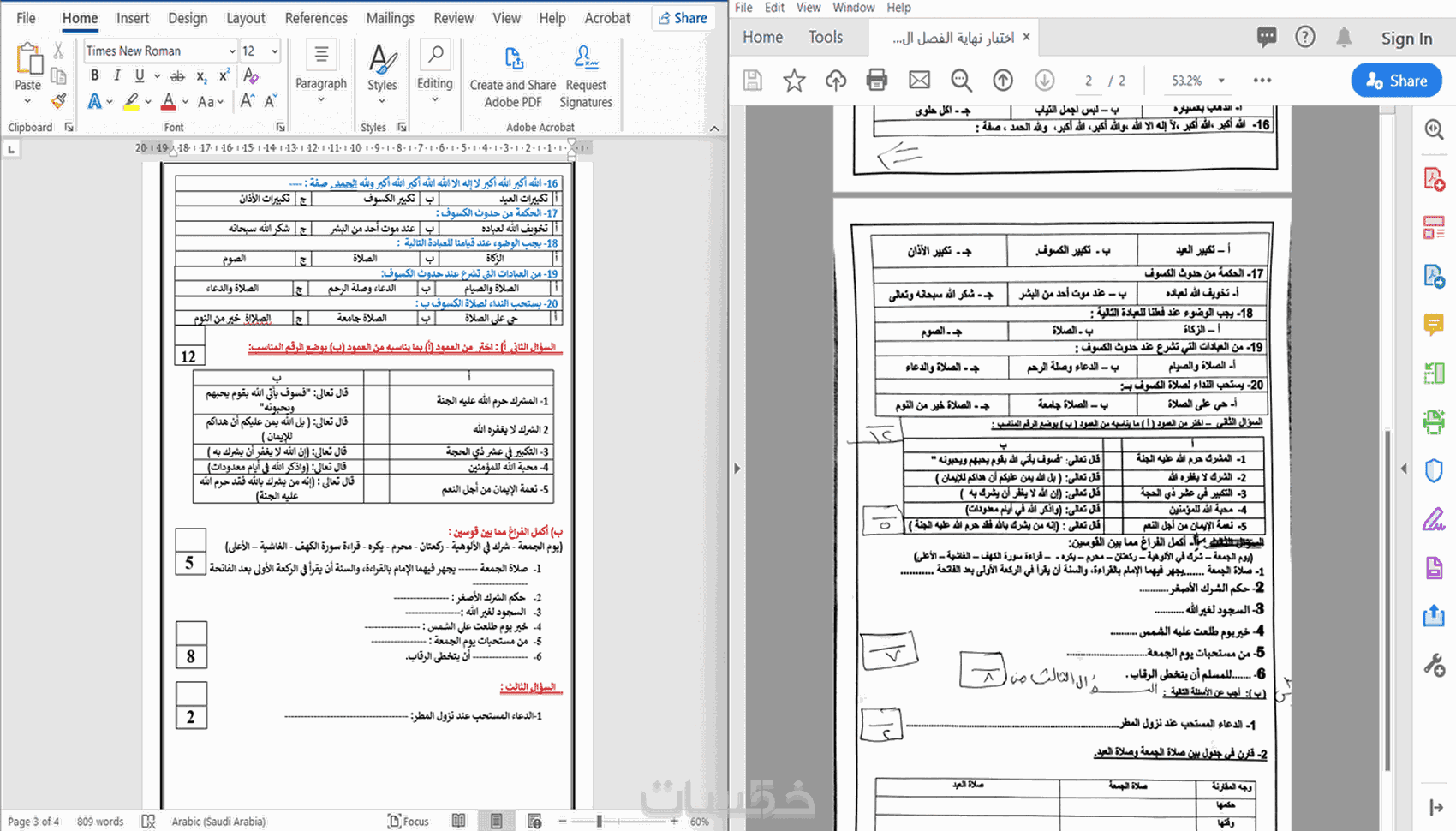Open Text Effects blue A icon

(95, 102)
